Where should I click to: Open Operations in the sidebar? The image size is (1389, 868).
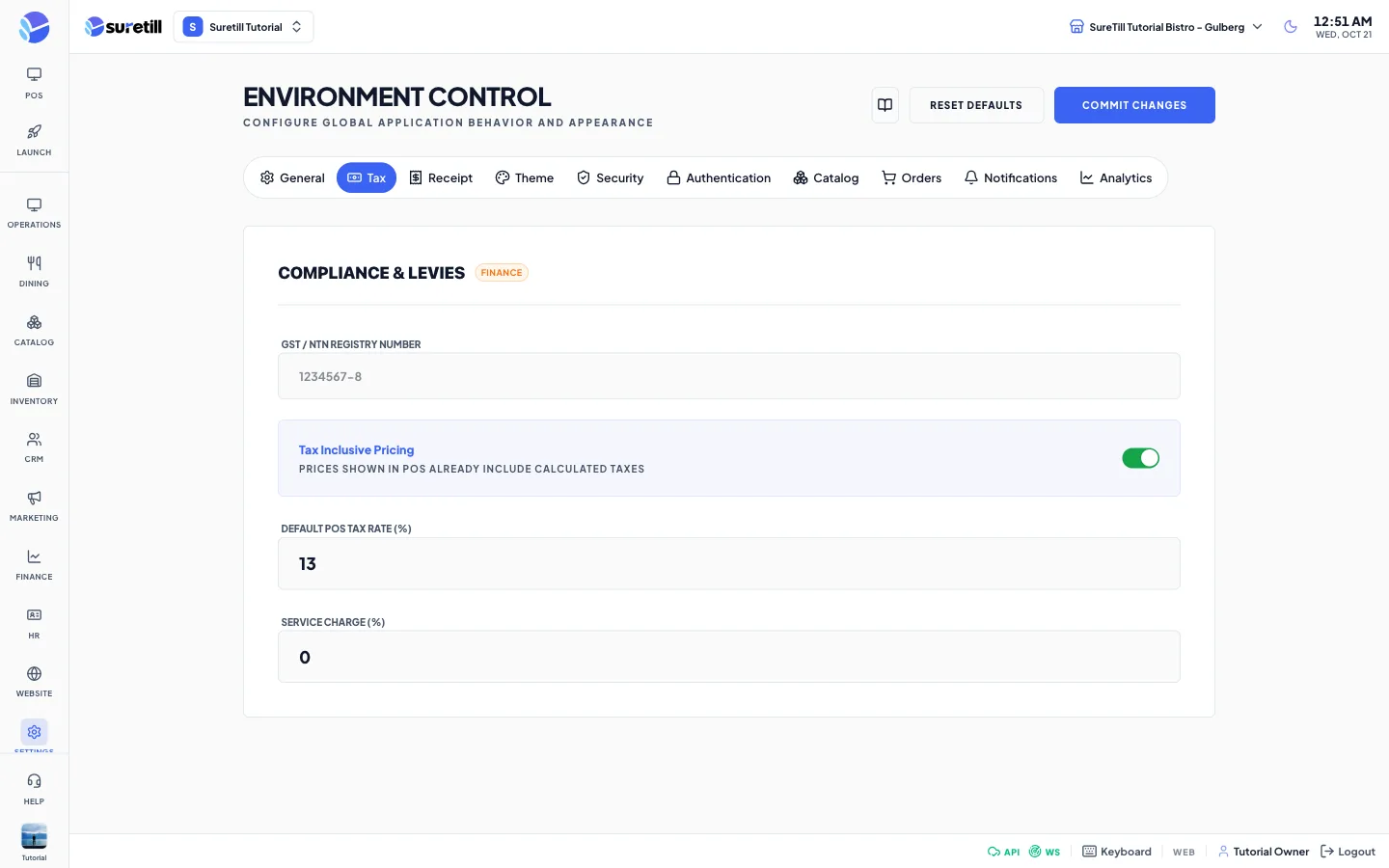34,213
